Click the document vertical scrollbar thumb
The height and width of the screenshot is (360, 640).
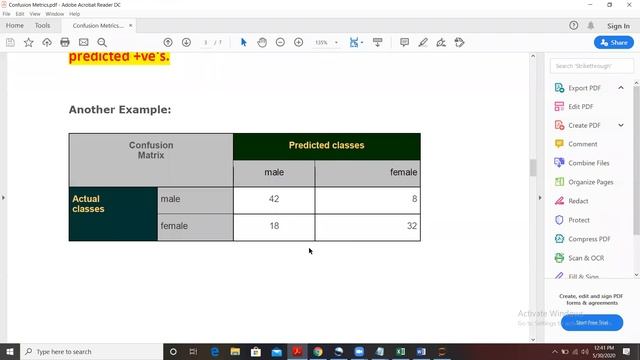pyautogui.click(x=533, y=167)
